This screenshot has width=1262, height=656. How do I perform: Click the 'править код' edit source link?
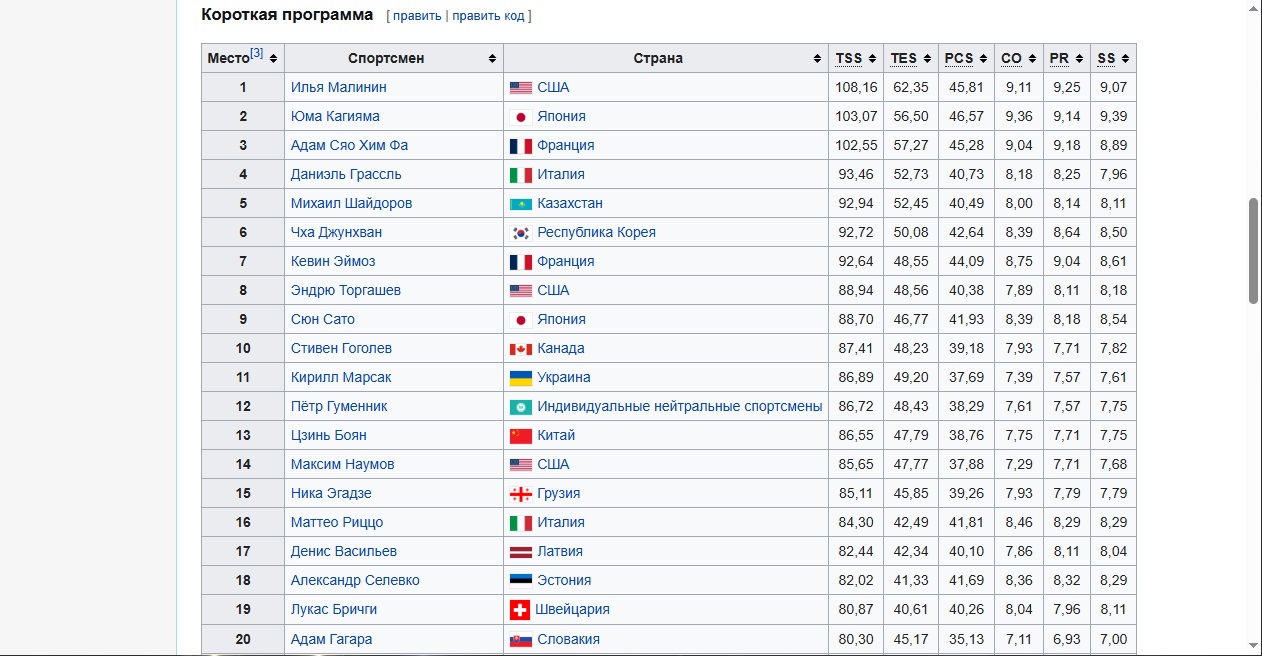click(x=489, y=16)
